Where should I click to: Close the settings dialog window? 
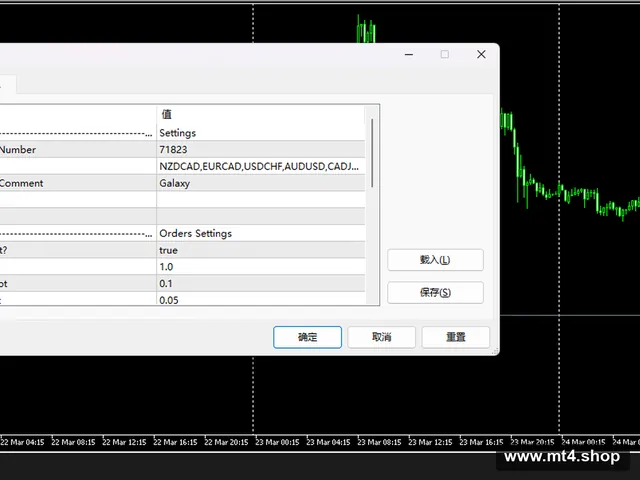(x=481, y=54)
